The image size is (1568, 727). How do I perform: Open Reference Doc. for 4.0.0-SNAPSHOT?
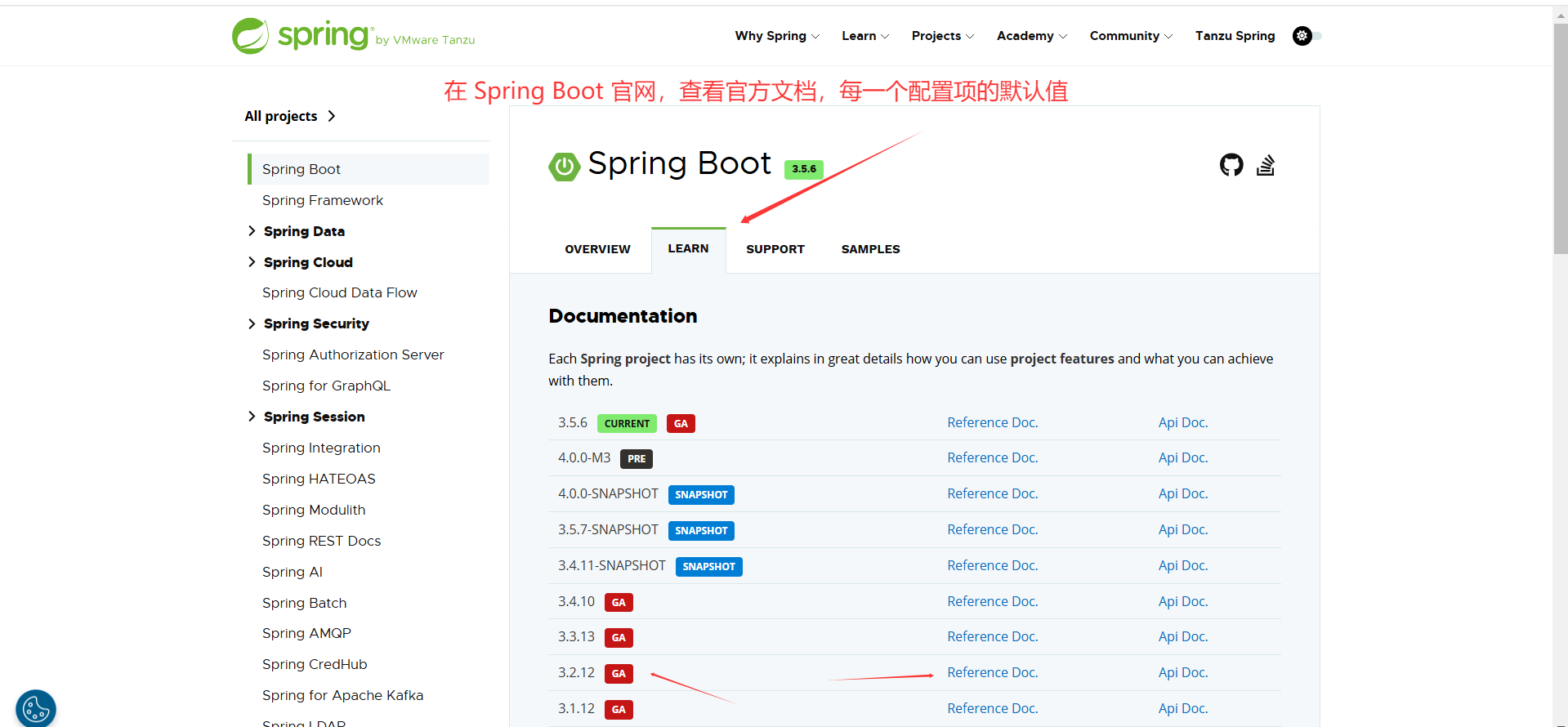pos(992,493)
